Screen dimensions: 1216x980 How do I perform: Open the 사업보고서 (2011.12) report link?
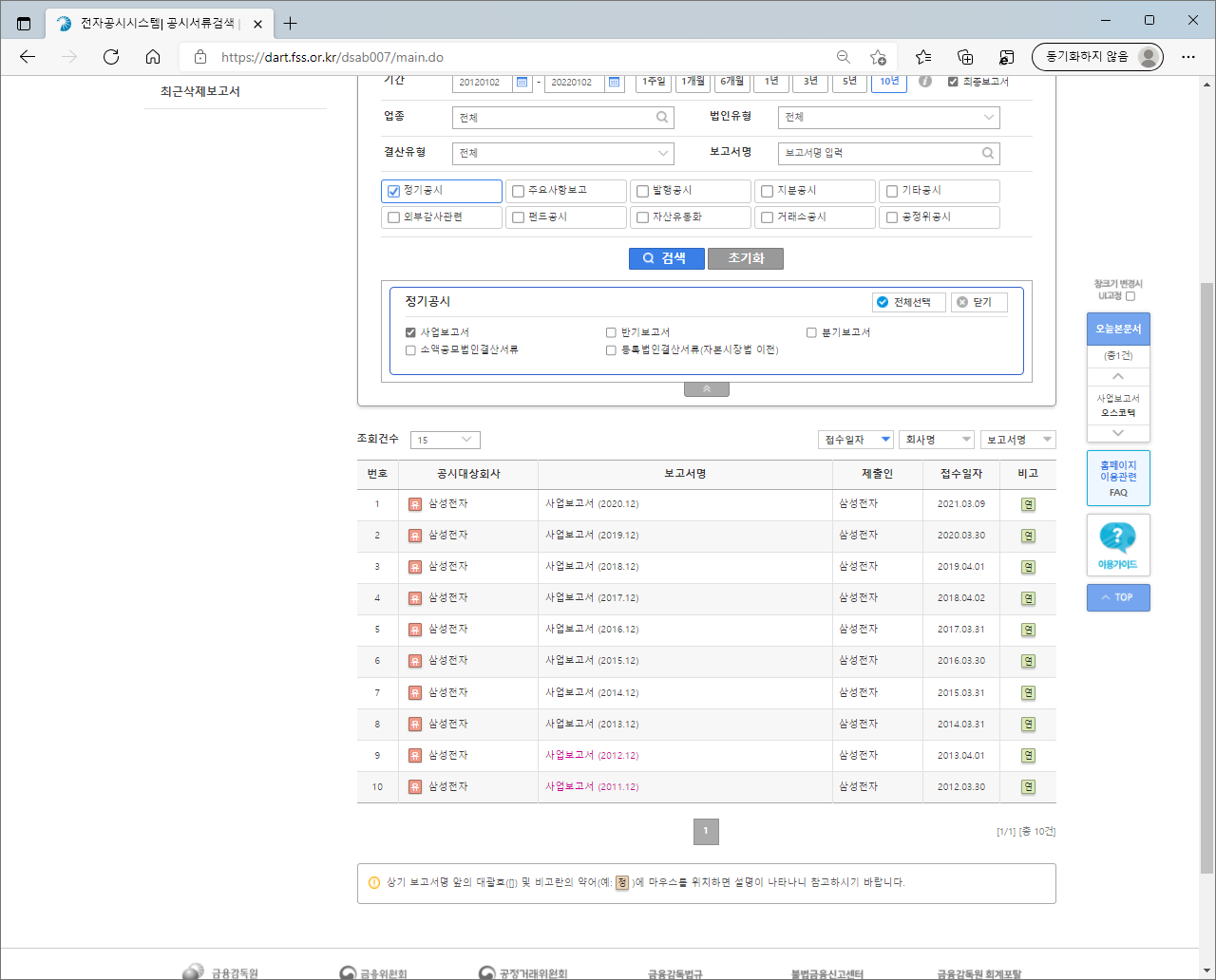pos(592,786)
